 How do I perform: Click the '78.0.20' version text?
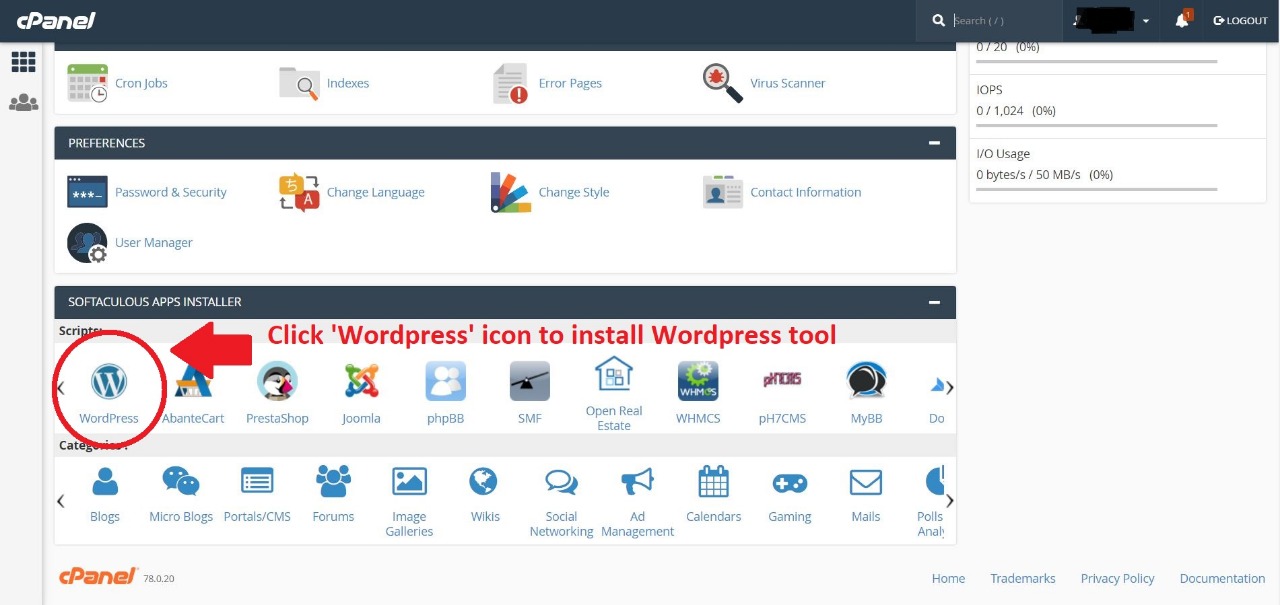159,579
